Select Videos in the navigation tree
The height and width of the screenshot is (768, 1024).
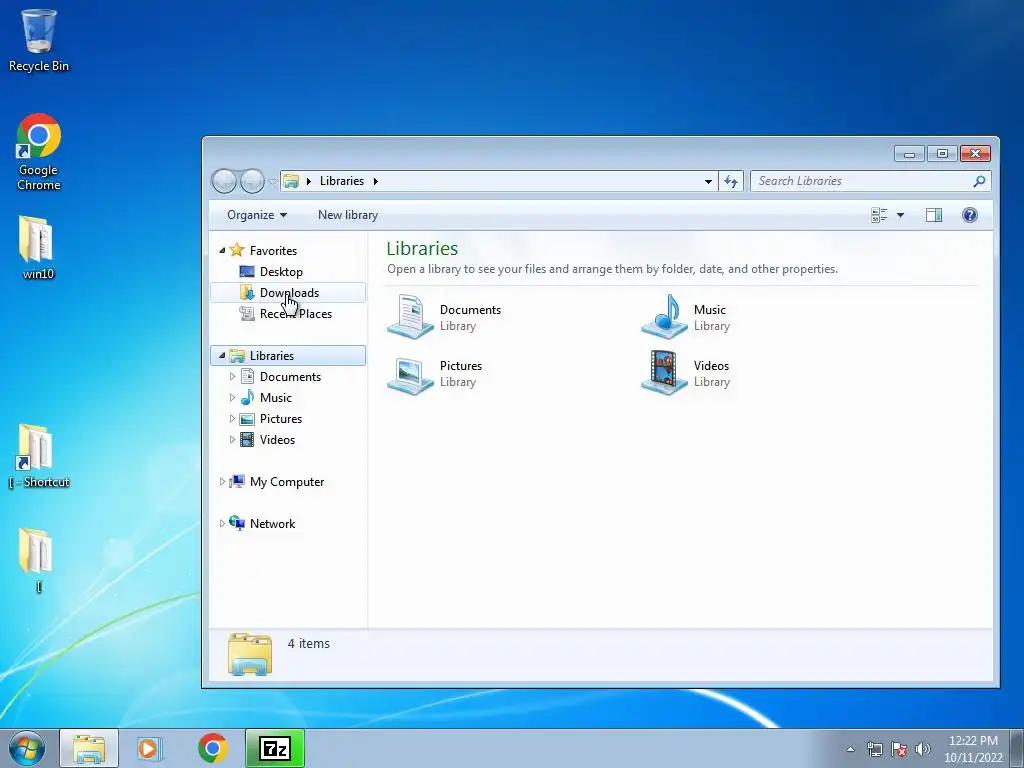[x=277, y=440]
